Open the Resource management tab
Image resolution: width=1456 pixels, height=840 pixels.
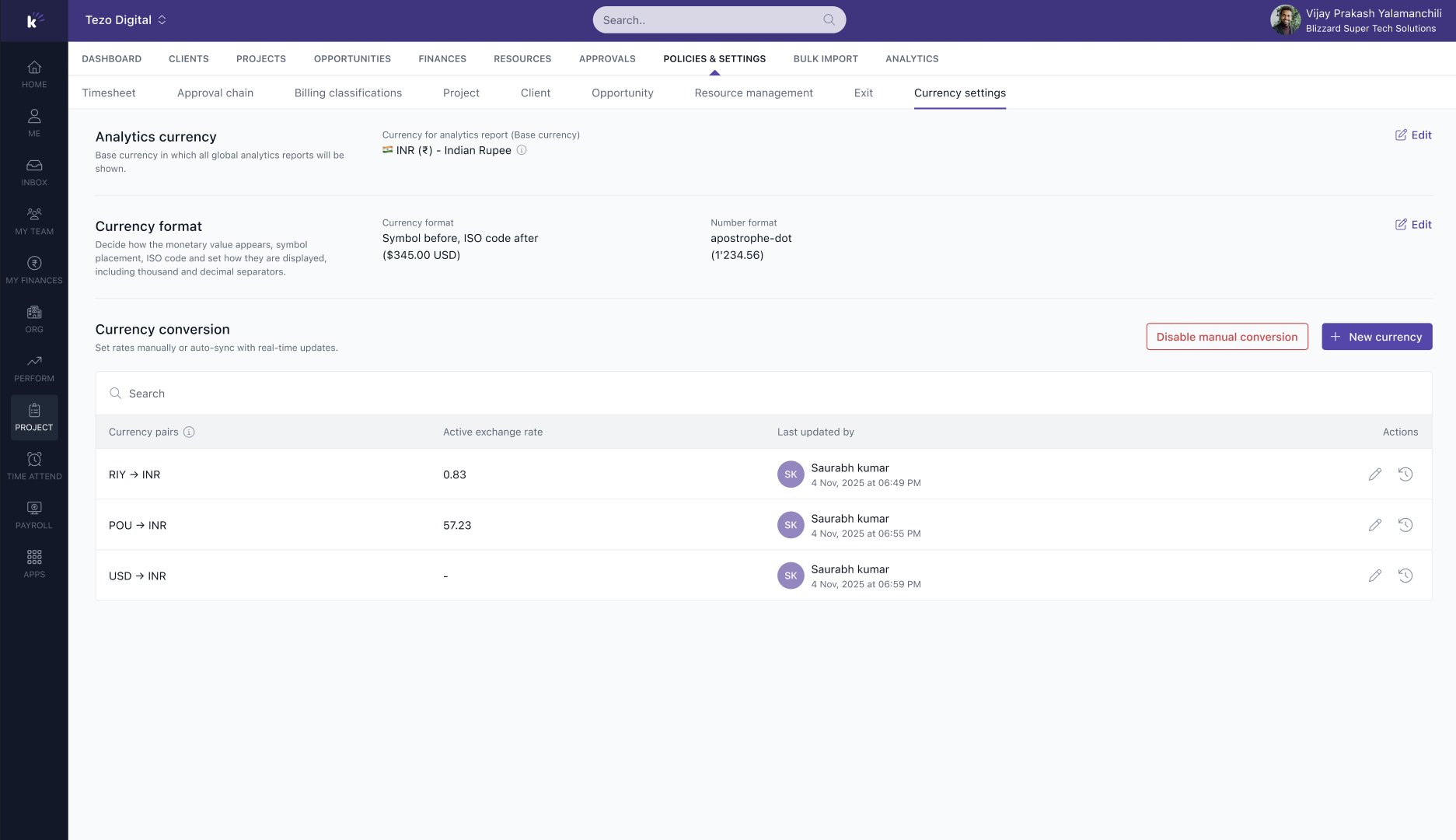753,93
